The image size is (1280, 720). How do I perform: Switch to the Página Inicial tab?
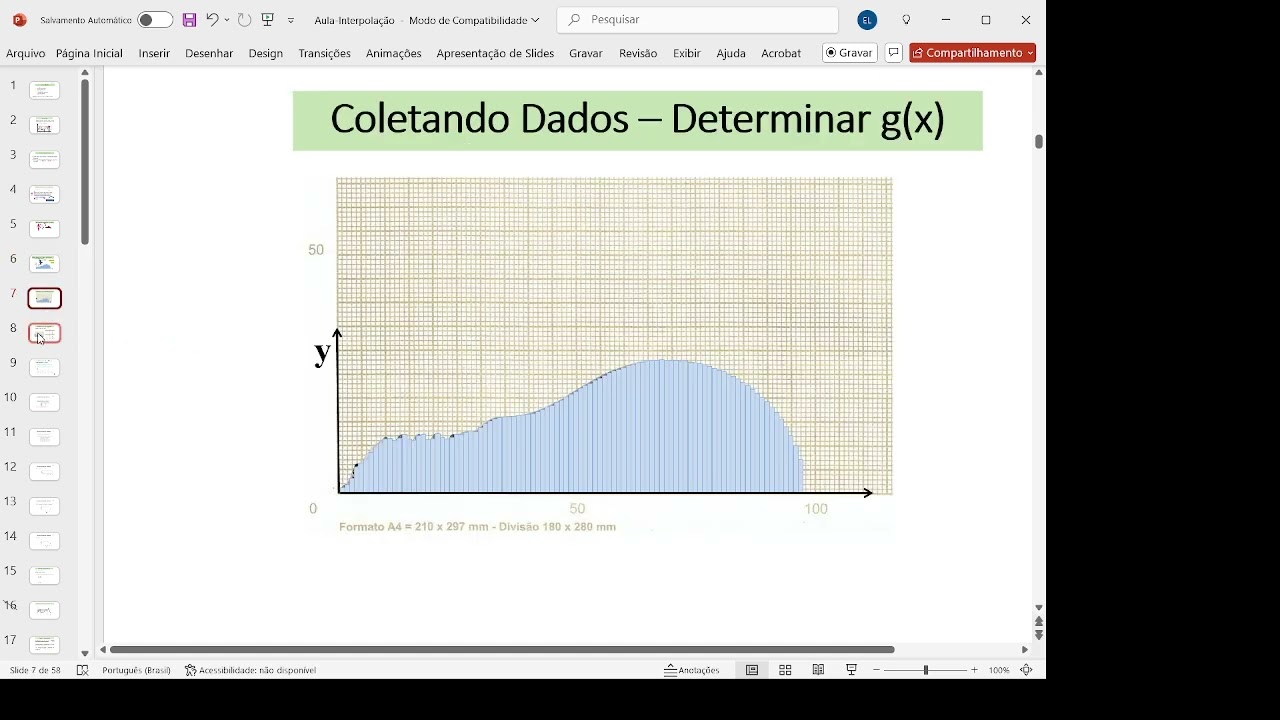pos(89,53)
